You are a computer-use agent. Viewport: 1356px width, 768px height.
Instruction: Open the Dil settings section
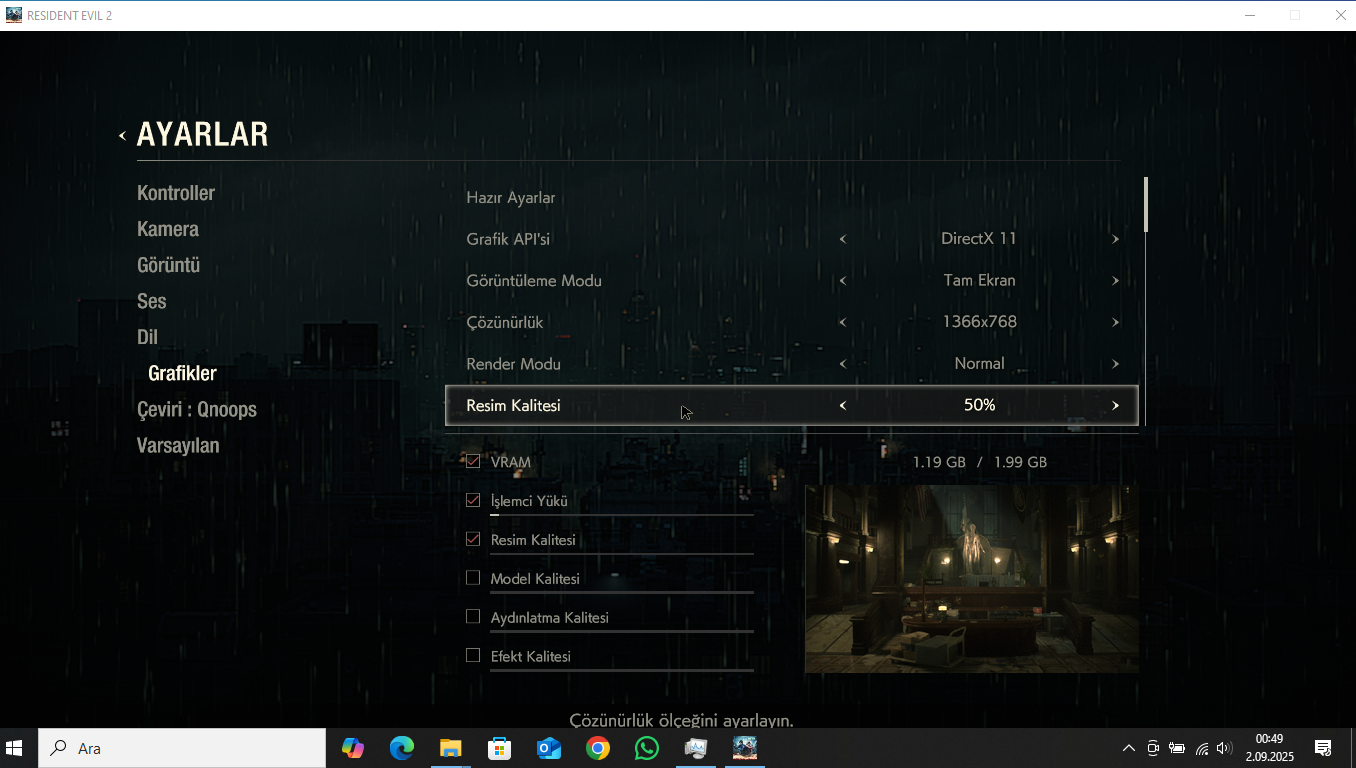148,337
